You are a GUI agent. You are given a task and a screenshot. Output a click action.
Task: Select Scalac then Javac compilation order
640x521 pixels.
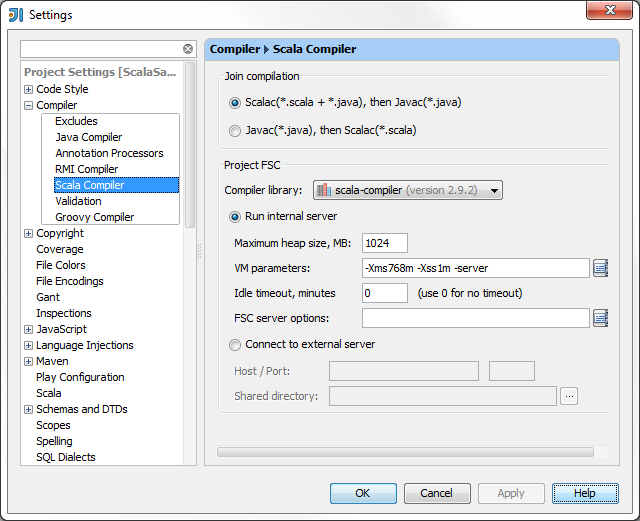coord(235,102)
